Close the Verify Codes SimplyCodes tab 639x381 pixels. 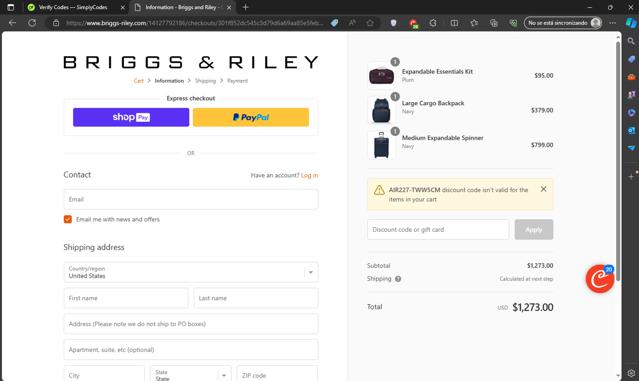123,7
